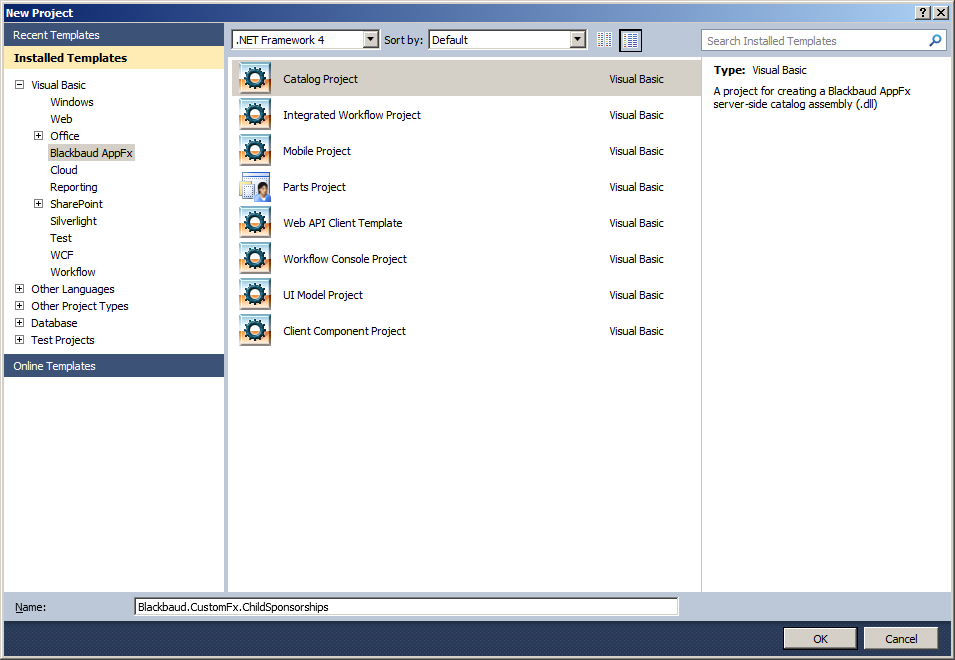
Task: Open the .NET Framework 4 dropdown
Action: click(370, 40)
